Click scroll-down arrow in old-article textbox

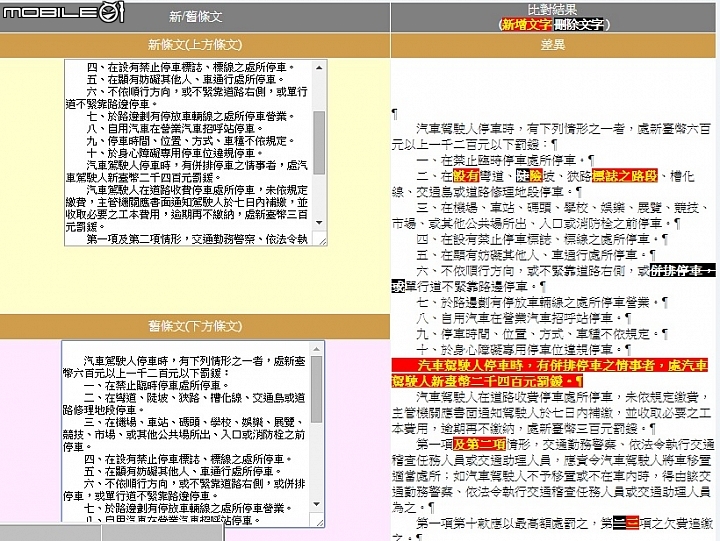coord(316,504)
